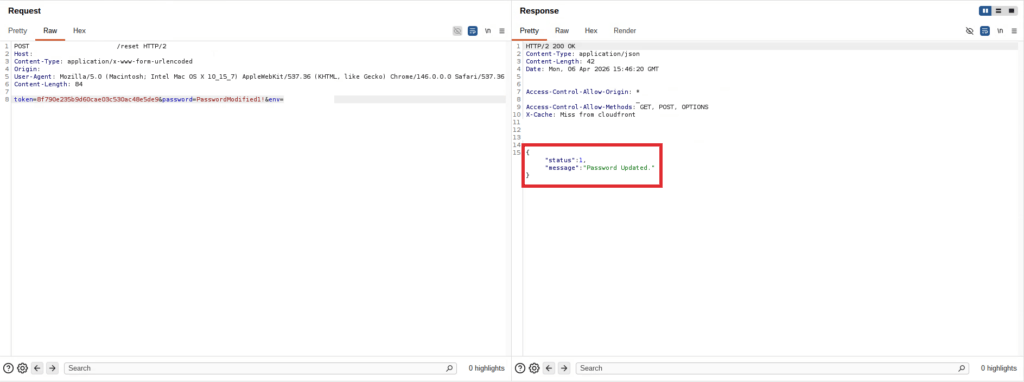Toggle show newline characters in Request
The height and width of the screenshot is (382, 1024).
coord(488,31)
